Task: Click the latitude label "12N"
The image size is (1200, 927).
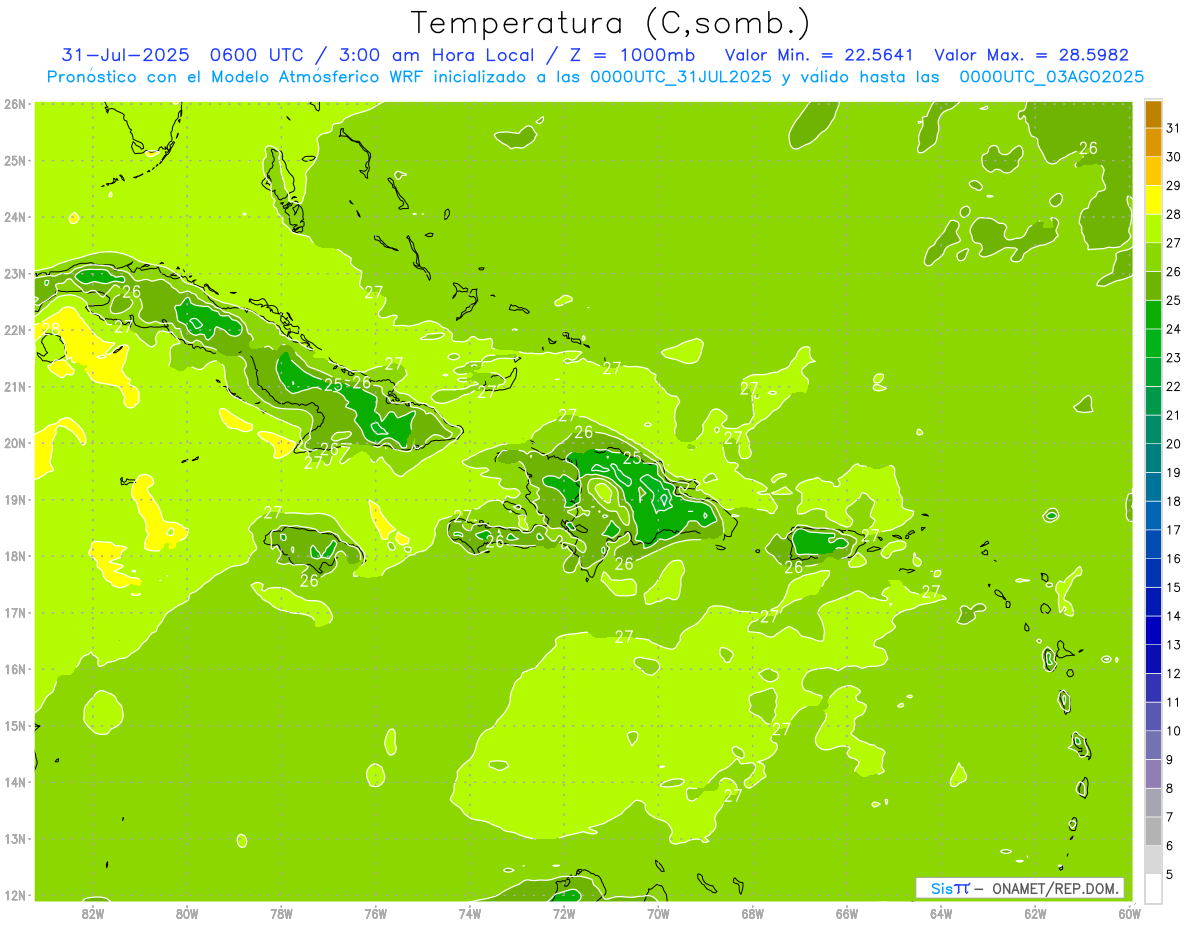Action: click(15, 895)
